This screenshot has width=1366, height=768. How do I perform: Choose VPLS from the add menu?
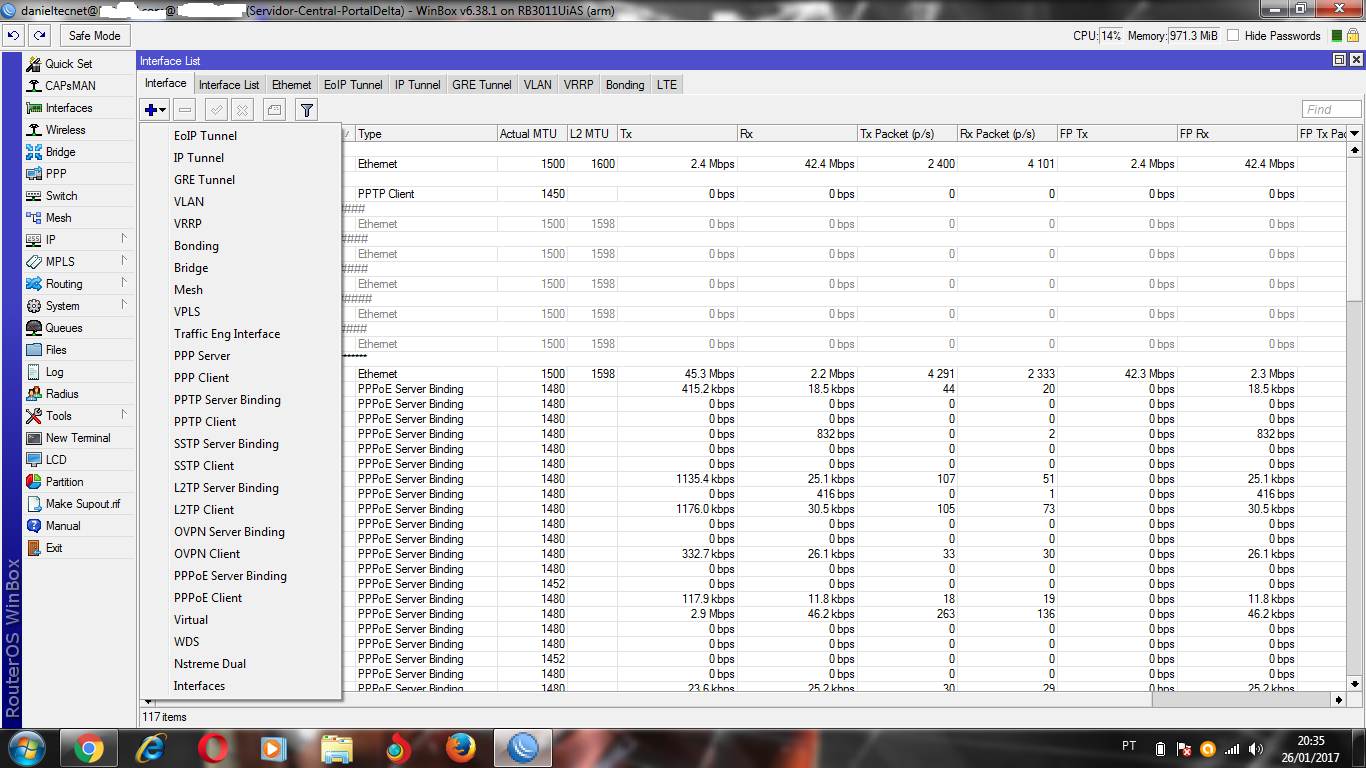(241, 312)
